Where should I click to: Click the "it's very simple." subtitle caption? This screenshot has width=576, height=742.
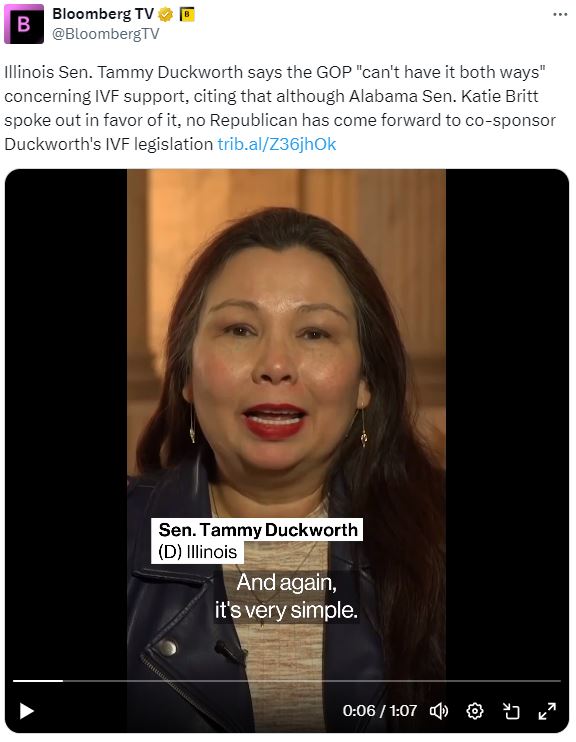pos(286,610)
